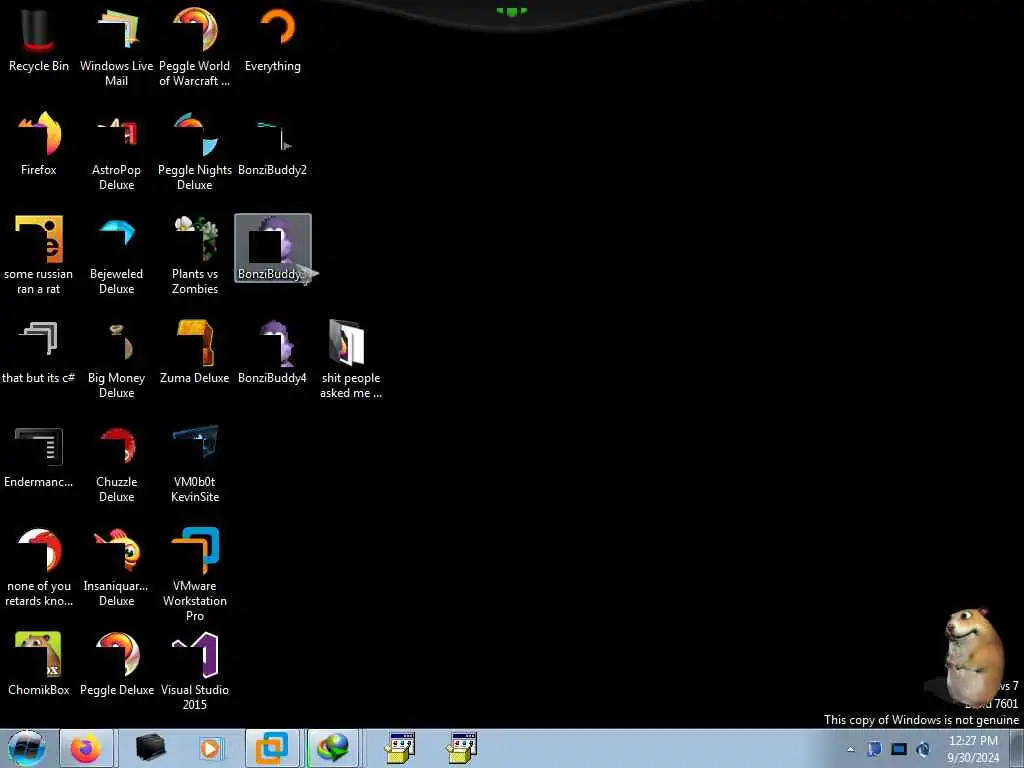Select Zuma Deluxe desktop icon
1024x768 pixels.
(x=195, y=351)
